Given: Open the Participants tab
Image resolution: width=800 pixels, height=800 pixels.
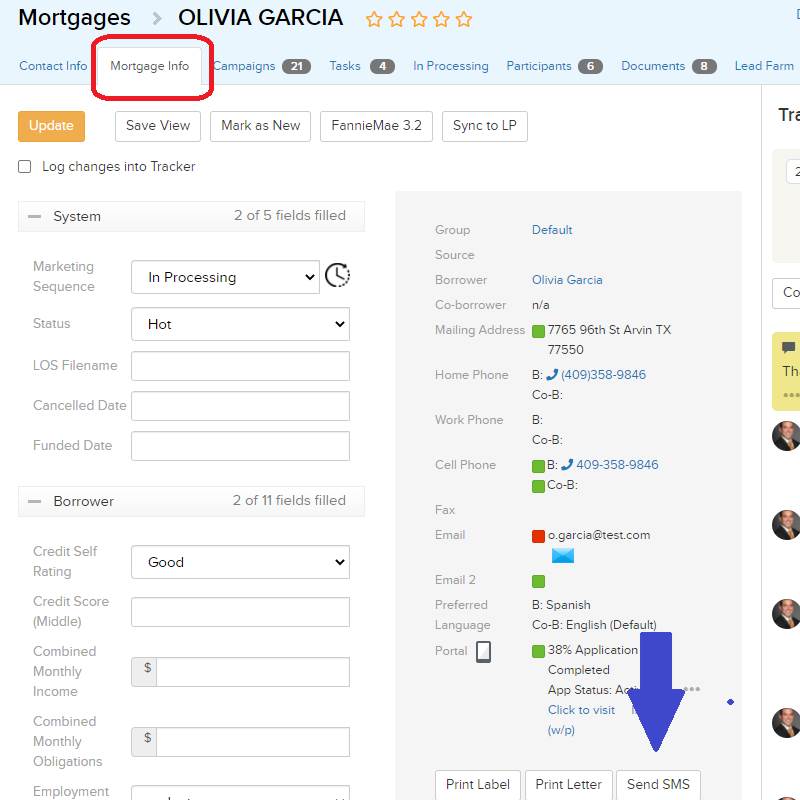Looking at the screenshot, I should pyautogui.click(x=554, y=66).
